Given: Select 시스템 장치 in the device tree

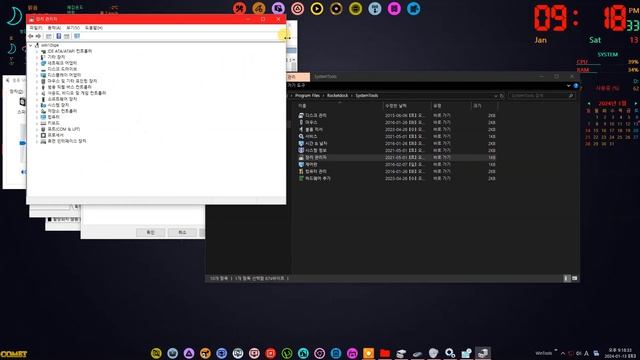Looking at the screenshot, I should [58, 105].
